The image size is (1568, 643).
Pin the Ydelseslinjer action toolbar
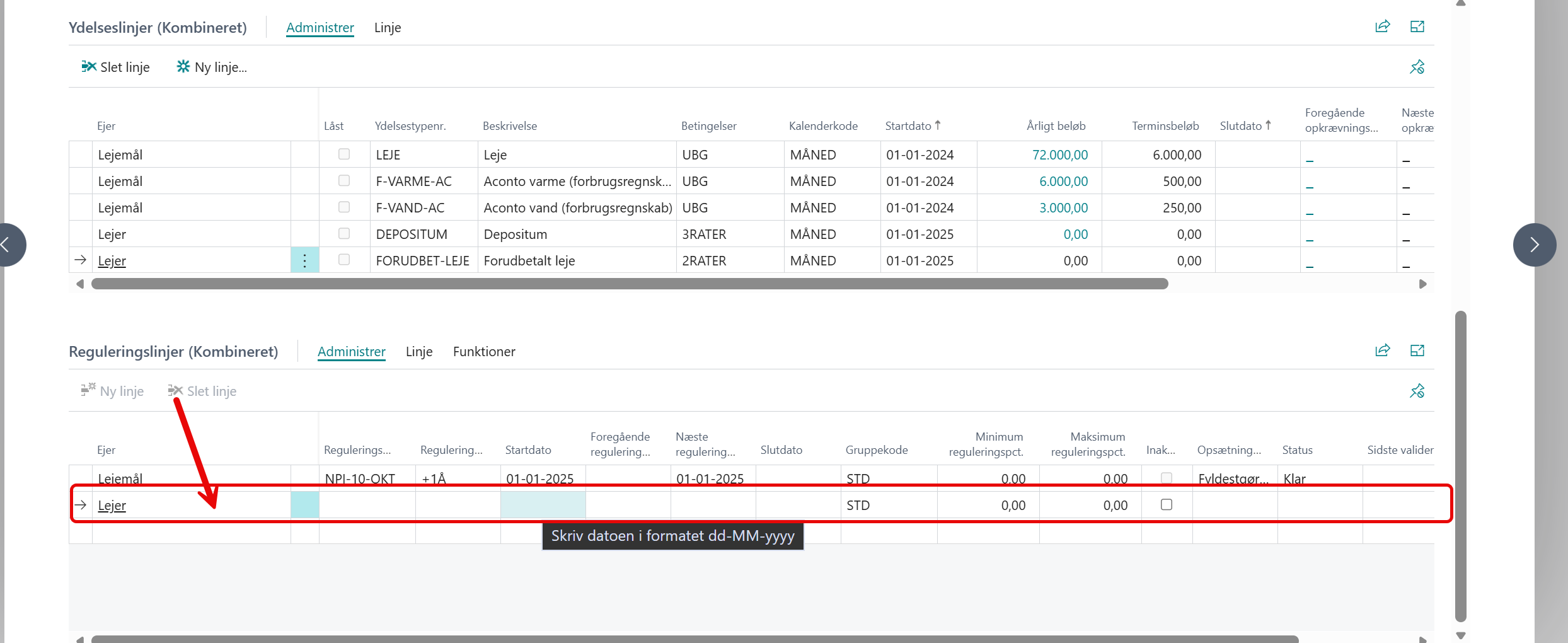[x=1417, y=67]
